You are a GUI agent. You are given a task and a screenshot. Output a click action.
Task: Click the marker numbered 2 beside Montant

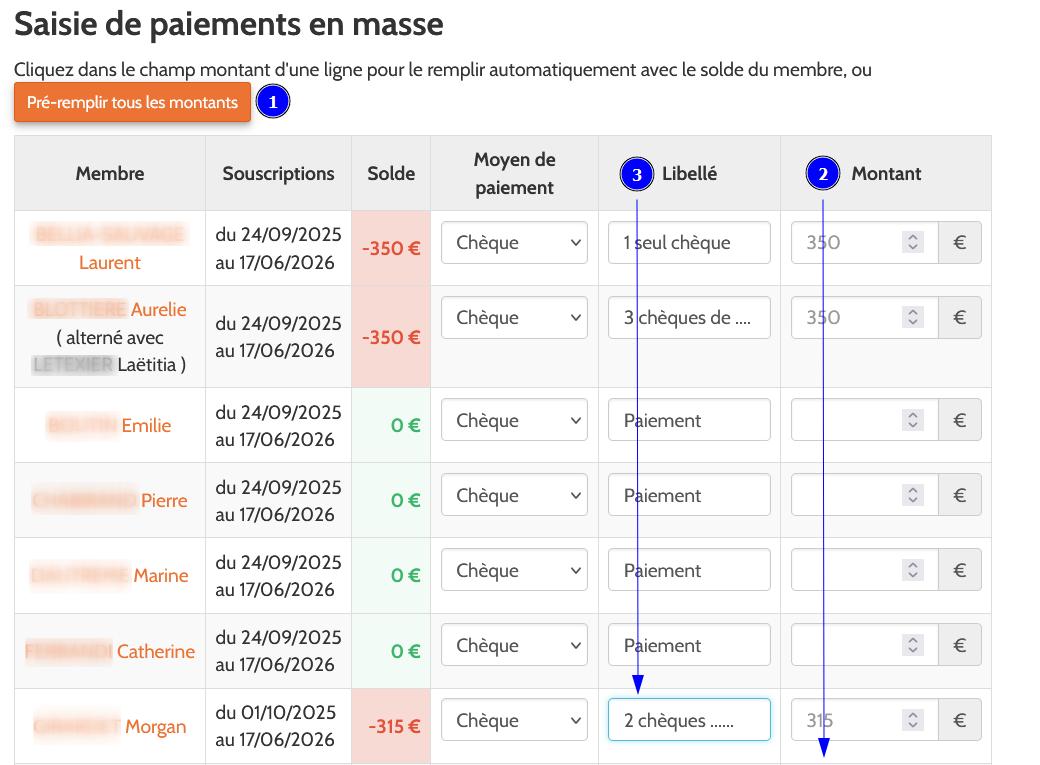click(x=823, y=174)
